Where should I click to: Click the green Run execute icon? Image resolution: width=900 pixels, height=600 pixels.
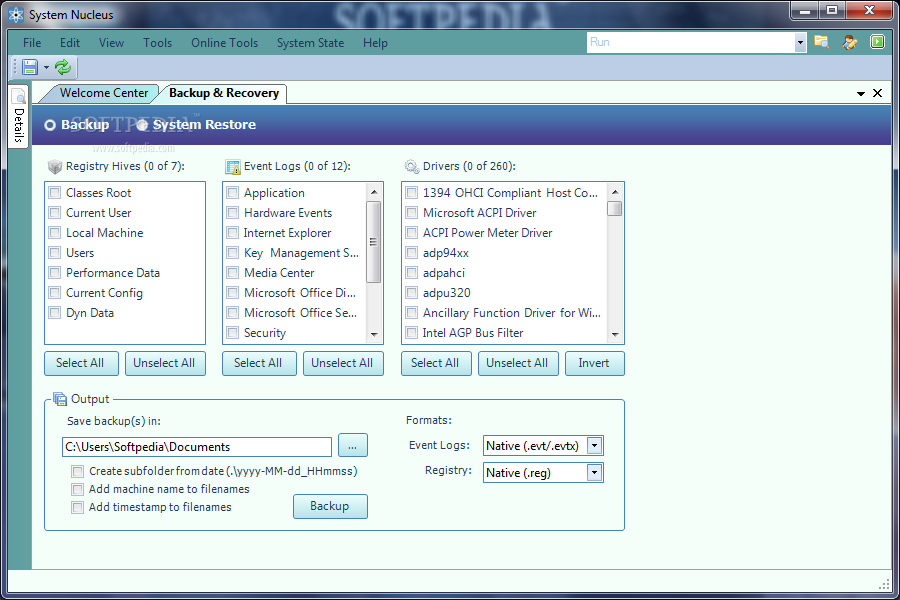877,42
